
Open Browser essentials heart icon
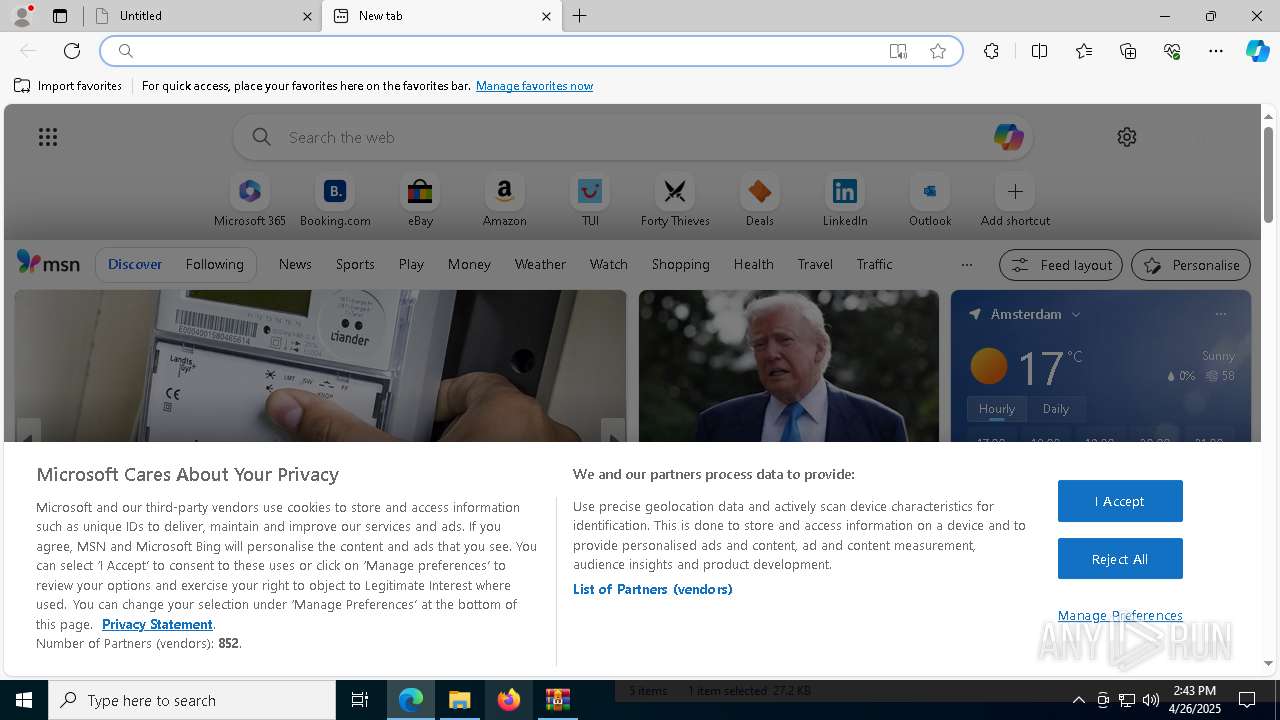[1172, 51]
